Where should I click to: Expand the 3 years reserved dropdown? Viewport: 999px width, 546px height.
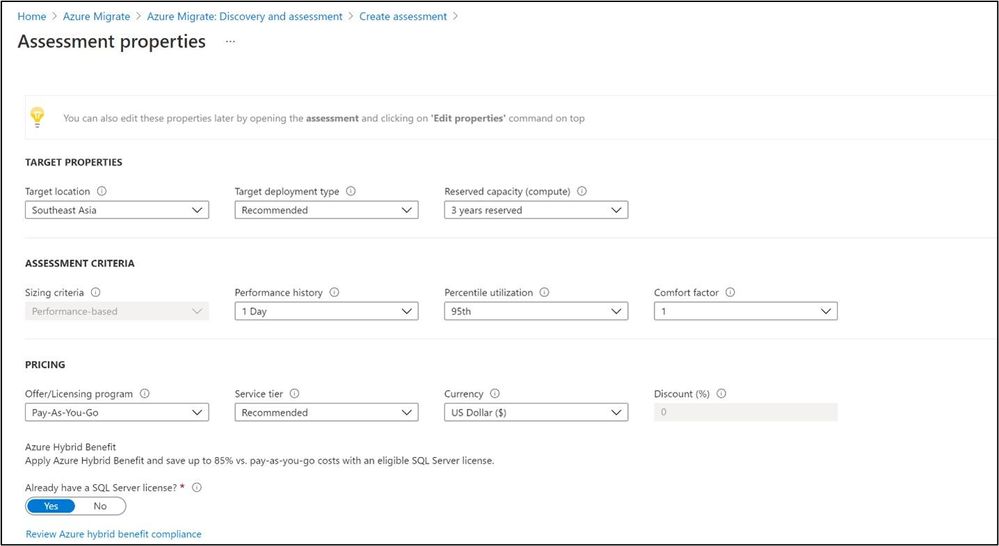pyautogui.click(x=536, y=210)
